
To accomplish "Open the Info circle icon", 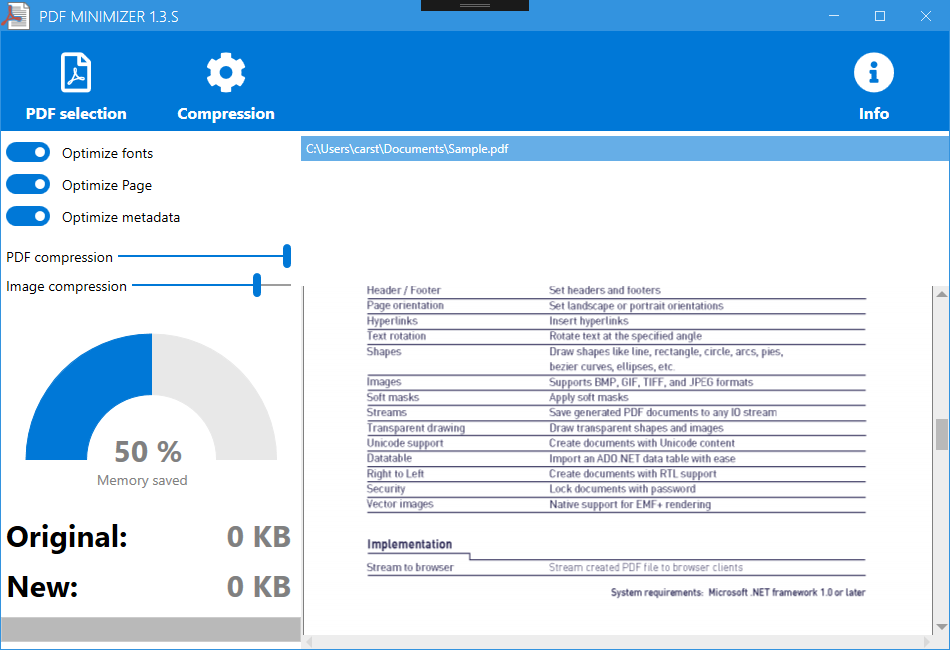I will pyautogui.click(x=874, y=73).
